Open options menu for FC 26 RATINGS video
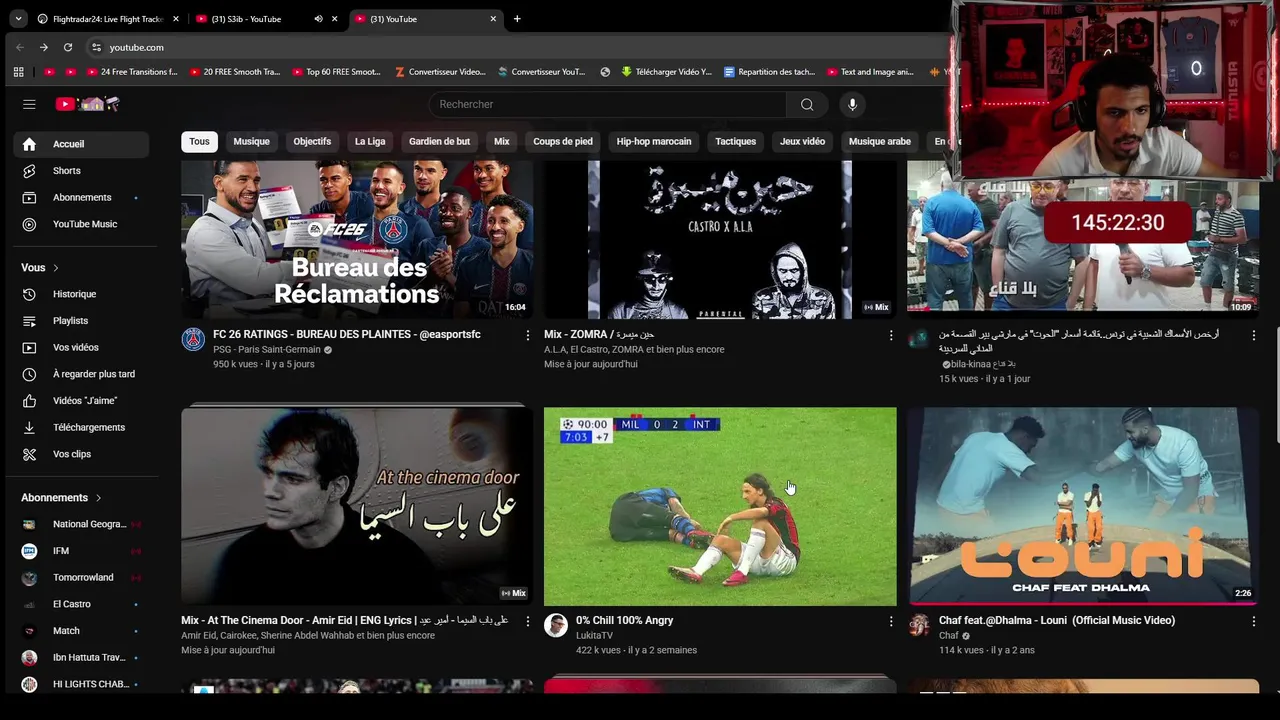This screenshot has height=720, width=1280. click(528, 336)
